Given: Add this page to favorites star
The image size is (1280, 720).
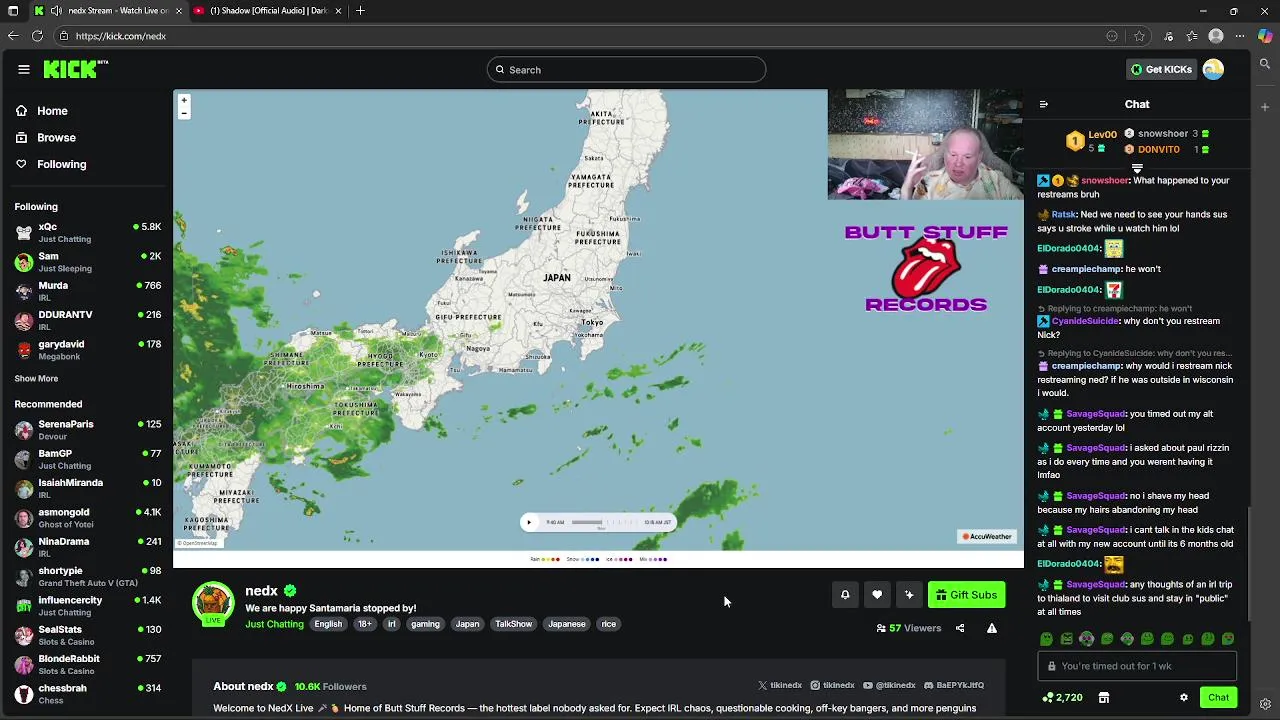Looking at the screenshot, I should 1140,36.
